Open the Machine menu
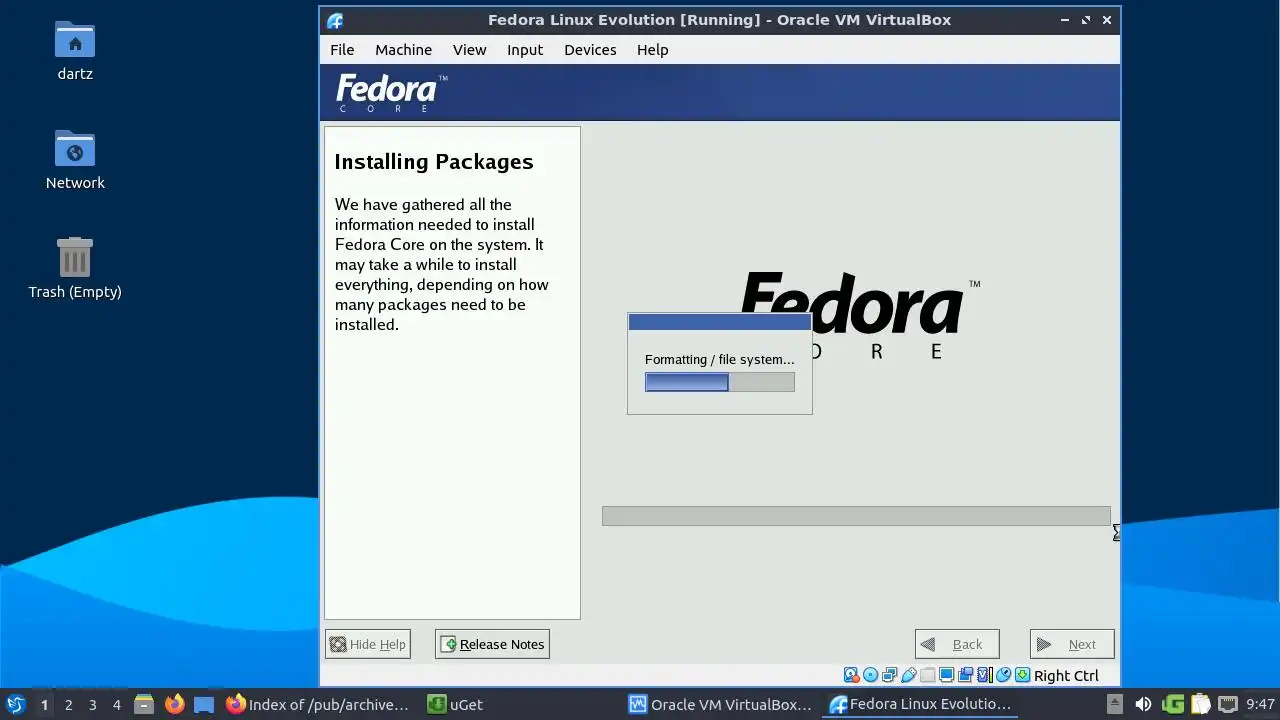Screen dimensions: 1280x720 click(403, 50)
